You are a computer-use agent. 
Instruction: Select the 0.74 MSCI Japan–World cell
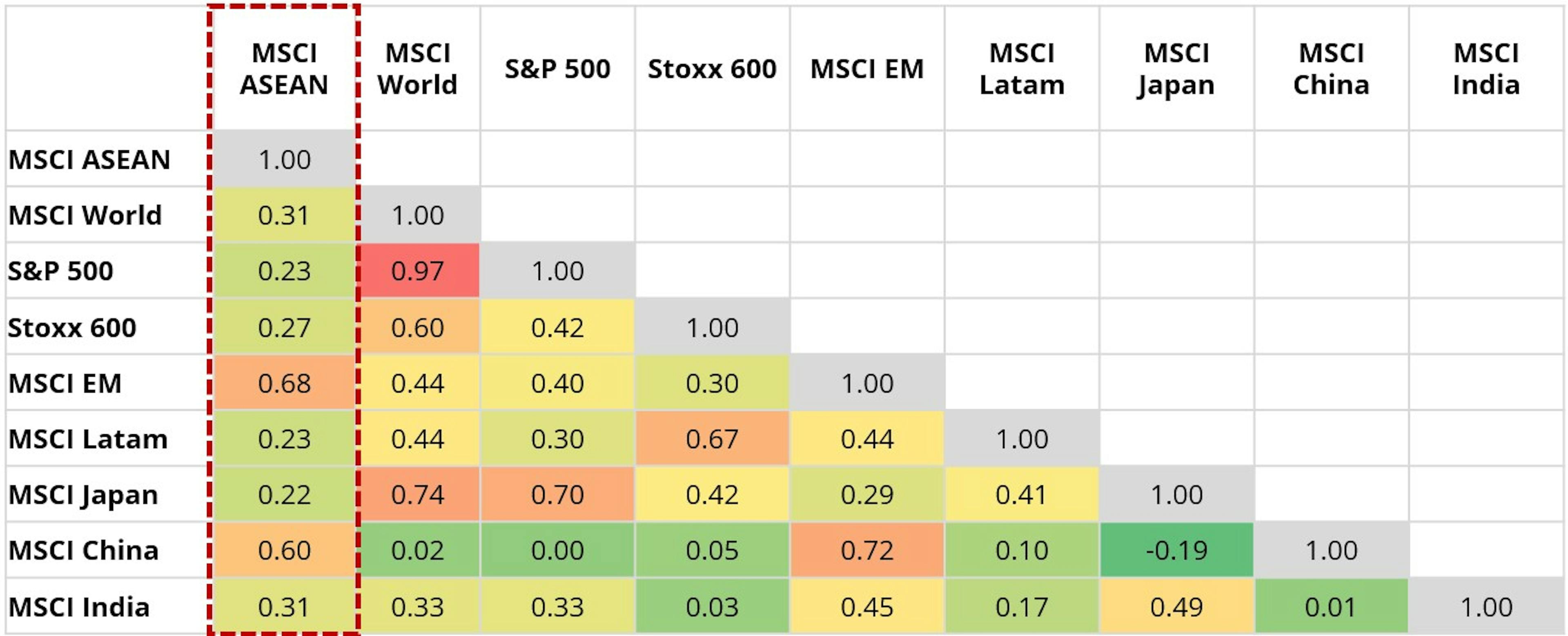click(418, 495)
